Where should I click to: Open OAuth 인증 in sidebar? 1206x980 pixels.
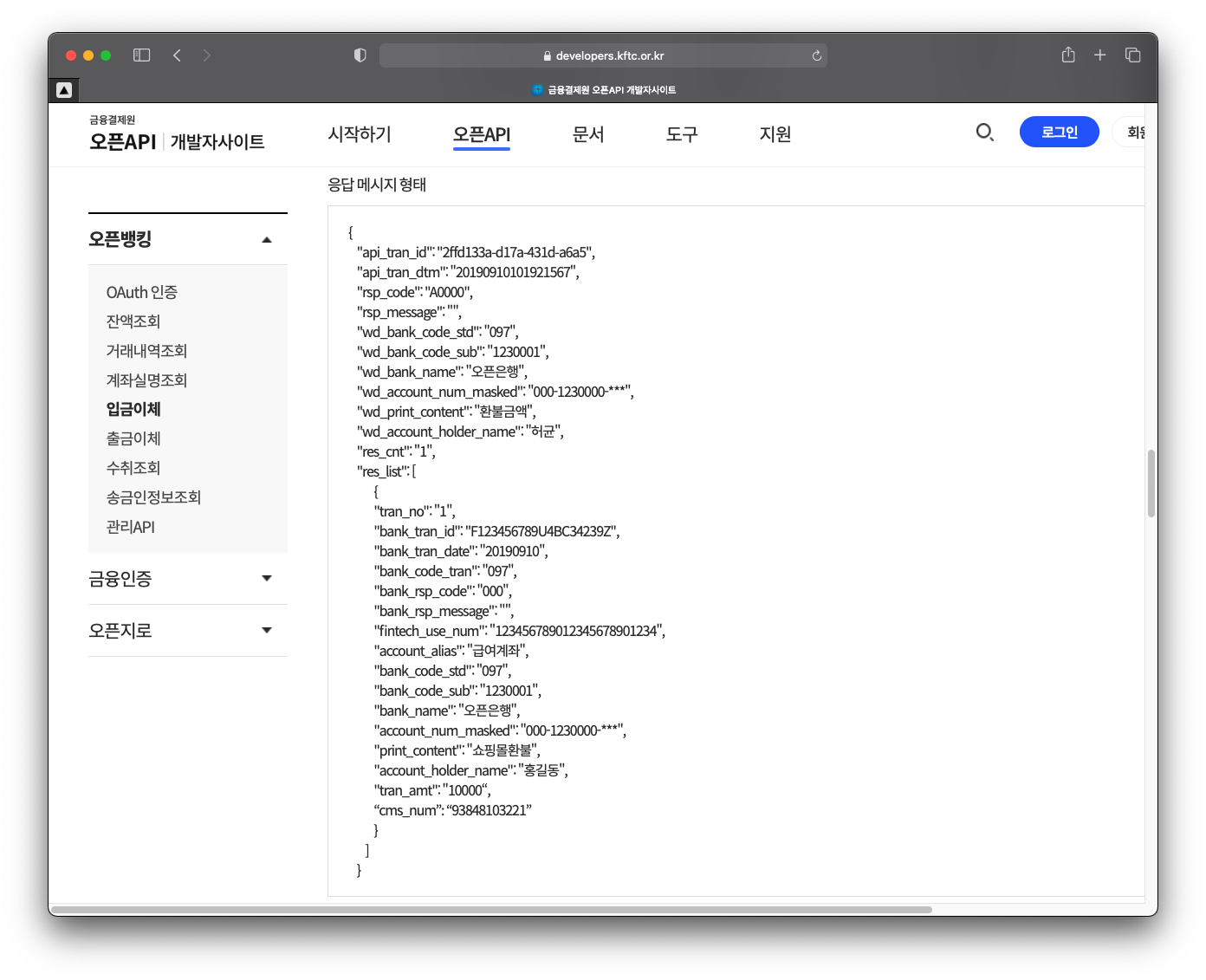point(142,292)
